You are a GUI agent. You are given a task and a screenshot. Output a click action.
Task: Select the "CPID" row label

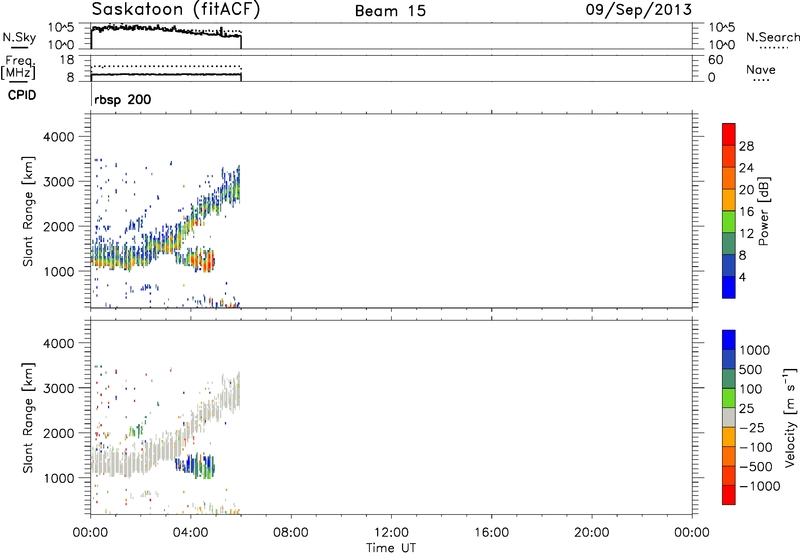tap(22, 95)
